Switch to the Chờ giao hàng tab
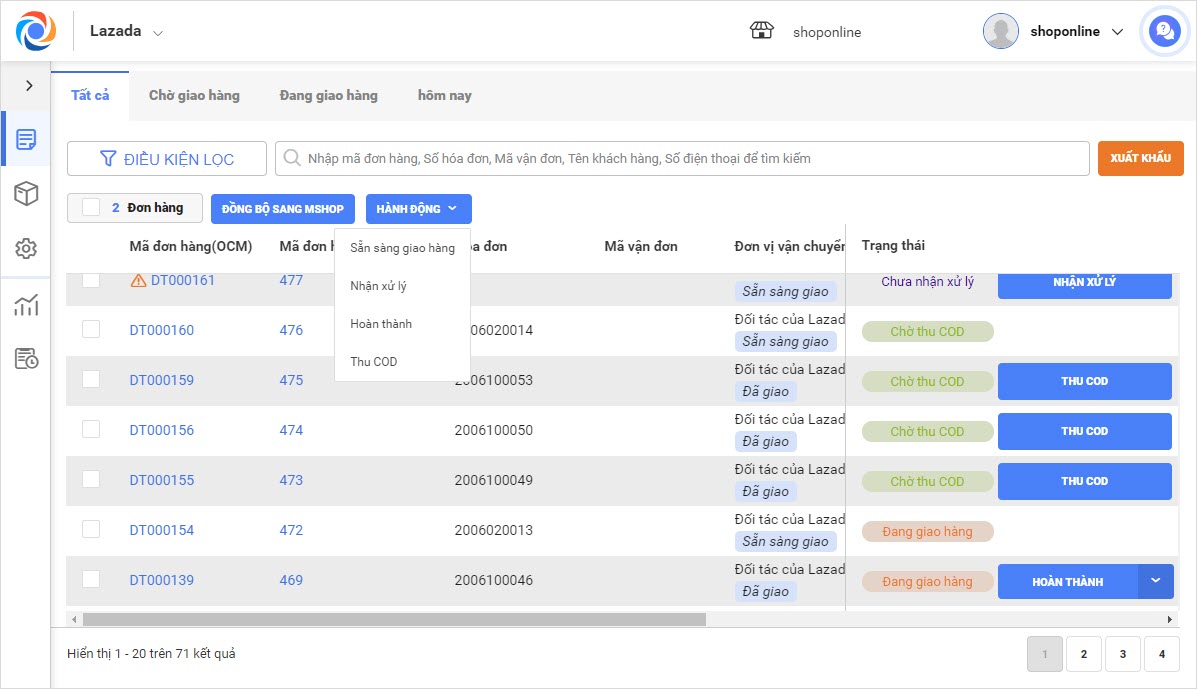 (x=194, y=96)
